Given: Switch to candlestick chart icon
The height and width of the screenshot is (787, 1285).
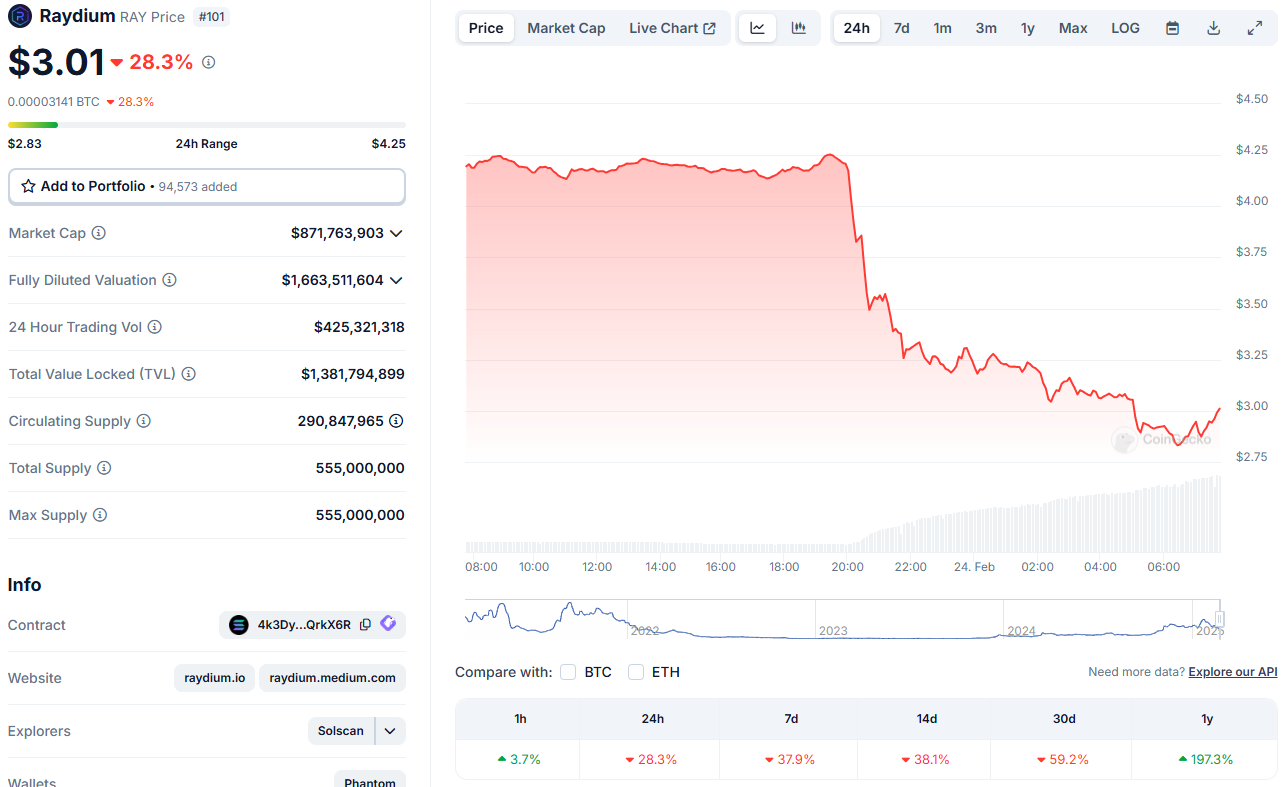Looking at the screenshot, I should coord(798,28).
